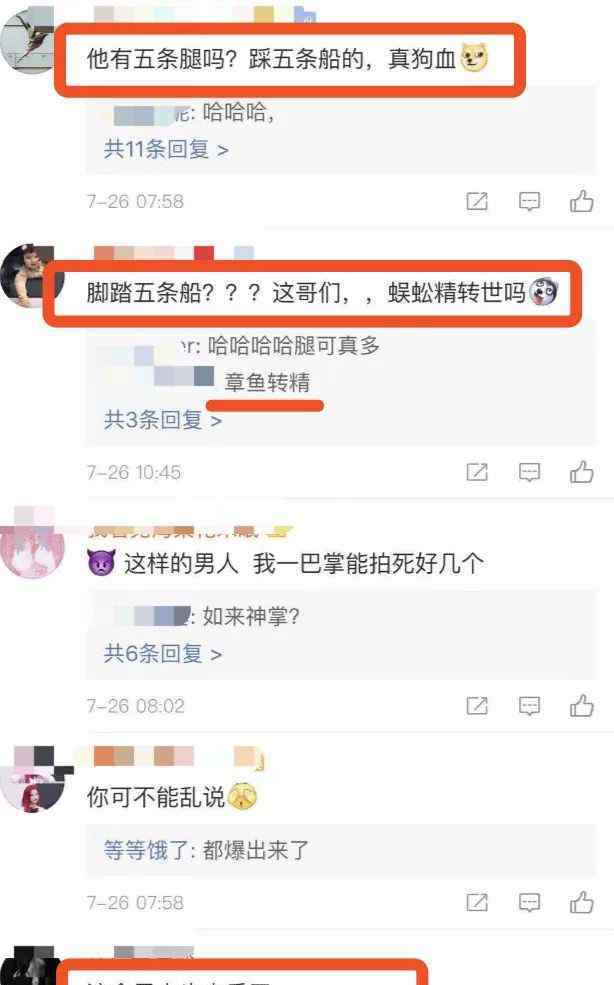Repost the comment about 踩五条船的

coord(477,201)
